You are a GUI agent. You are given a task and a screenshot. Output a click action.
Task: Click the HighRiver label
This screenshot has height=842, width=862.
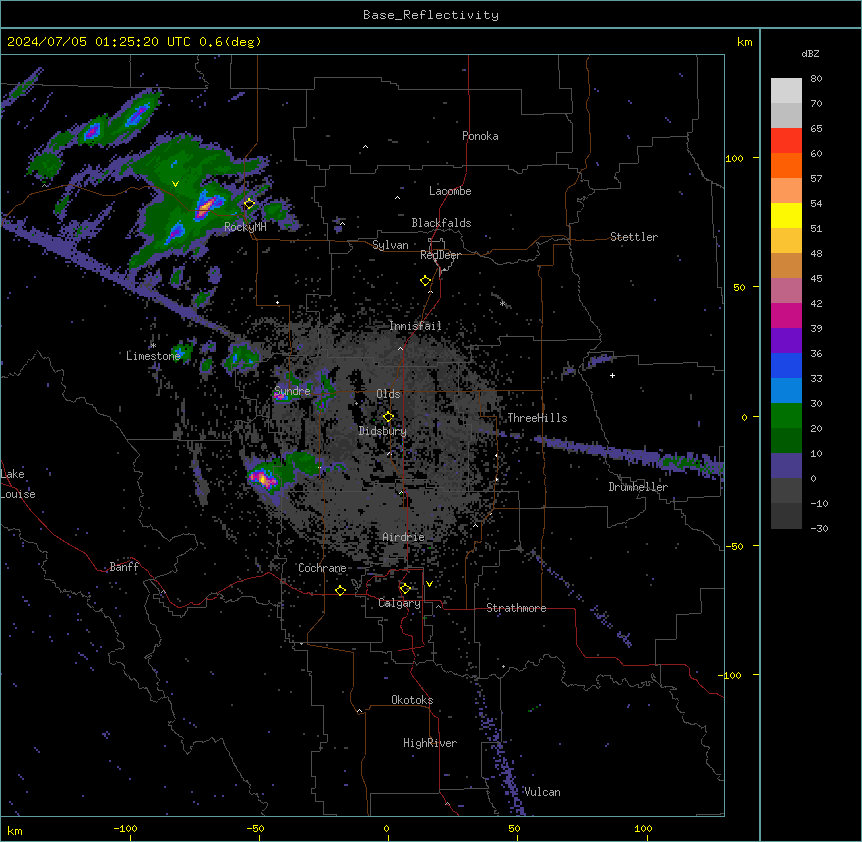[430, 743]
